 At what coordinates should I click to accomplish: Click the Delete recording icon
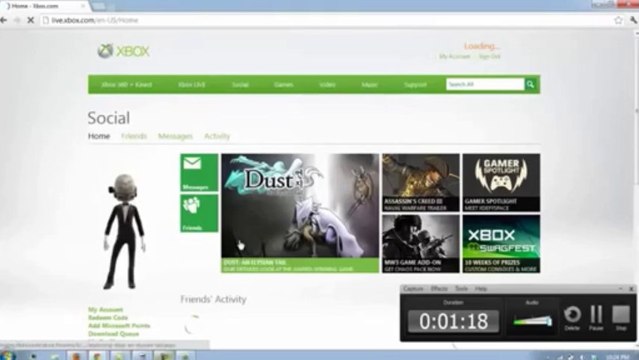[x=572, y=318]
